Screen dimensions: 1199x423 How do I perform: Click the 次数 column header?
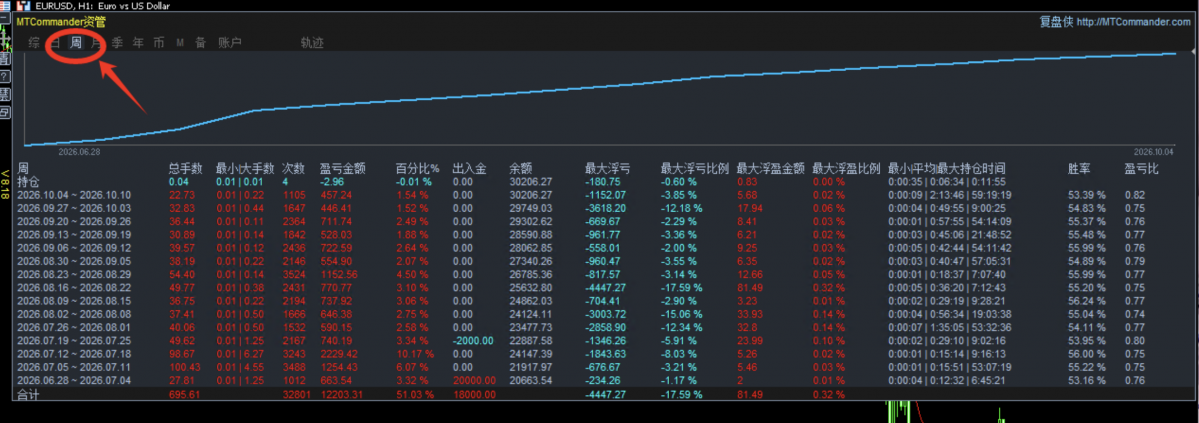point(293,168)
